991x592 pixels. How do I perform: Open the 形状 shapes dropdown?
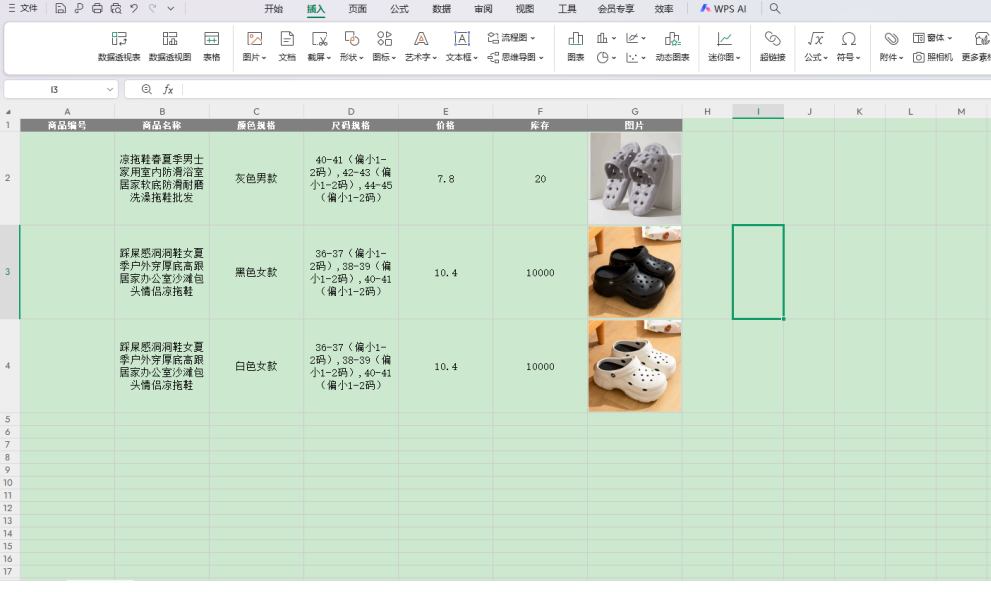point(351,47)
